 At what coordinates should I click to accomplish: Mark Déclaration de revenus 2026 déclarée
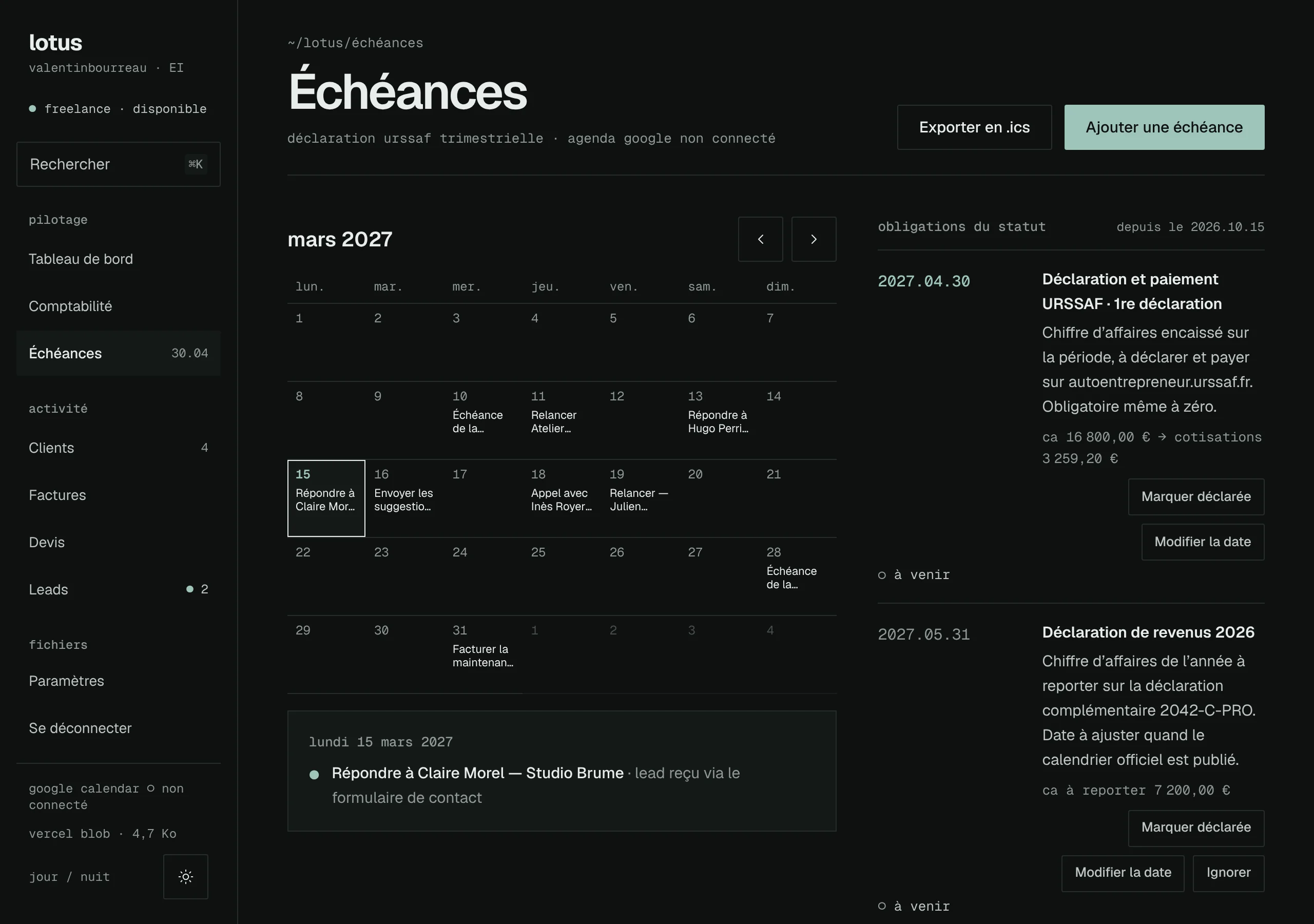coord(1196,827)
